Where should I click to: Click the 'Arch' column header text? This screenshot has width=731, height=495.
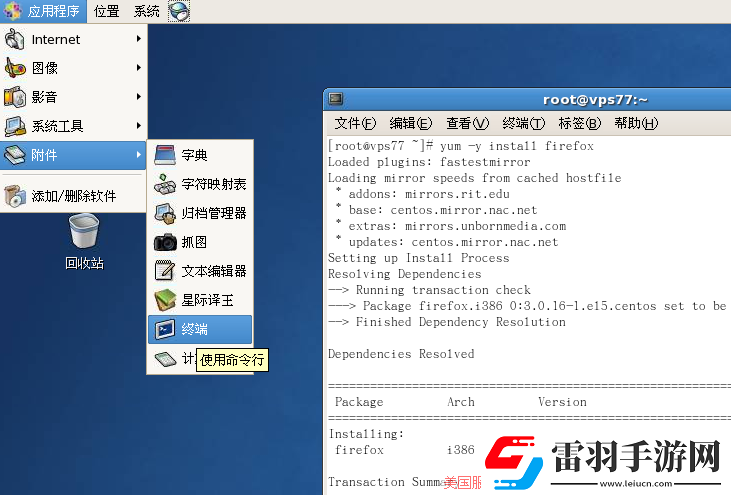pyautogui.click(x=461, y=402)
